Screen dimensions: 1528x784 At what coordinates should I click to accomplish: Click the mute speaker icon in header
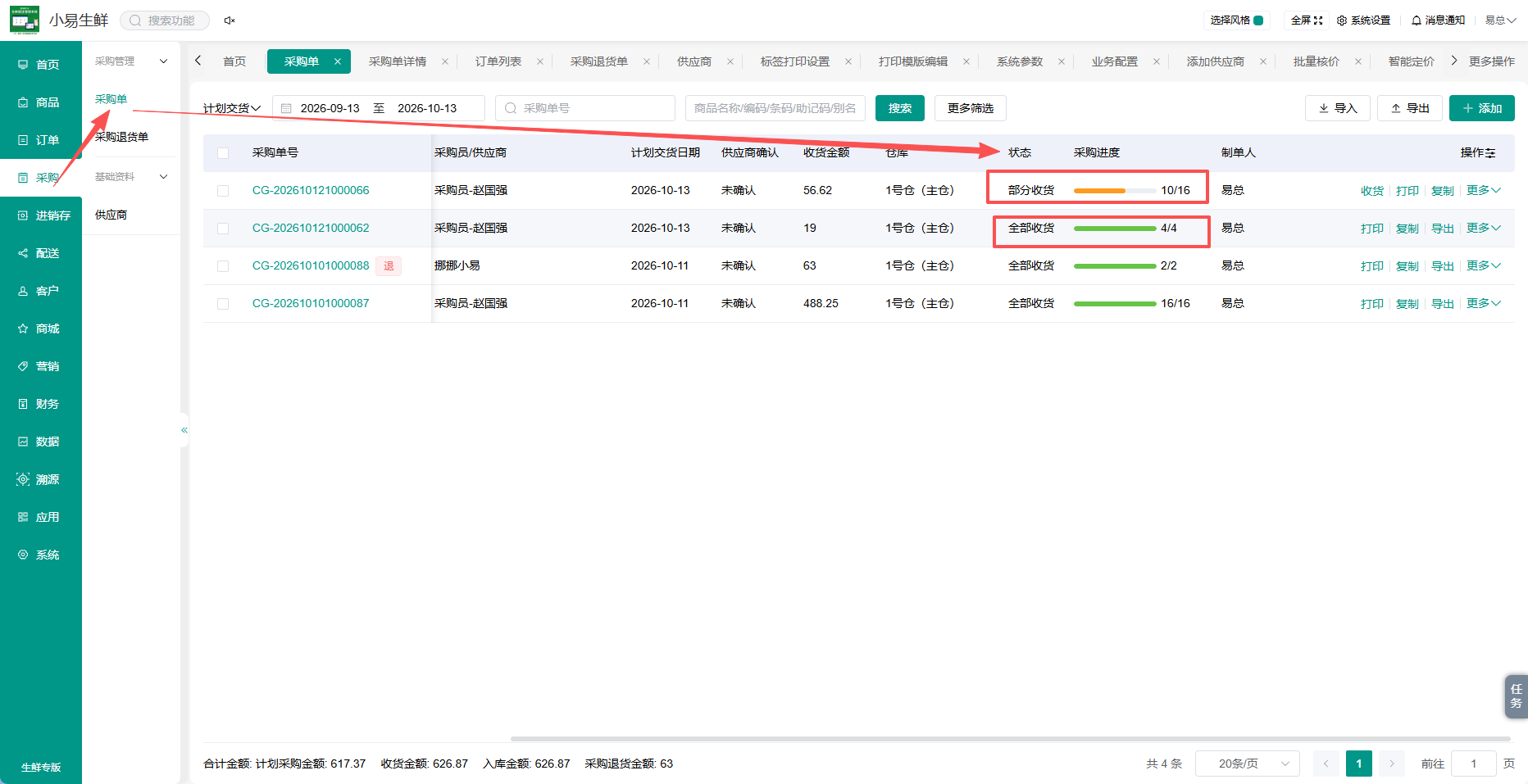click(230, 20)
